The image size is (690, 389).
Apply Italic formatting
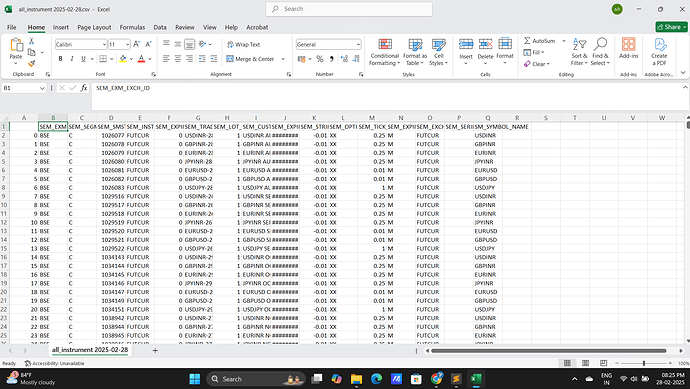point(72,59)
